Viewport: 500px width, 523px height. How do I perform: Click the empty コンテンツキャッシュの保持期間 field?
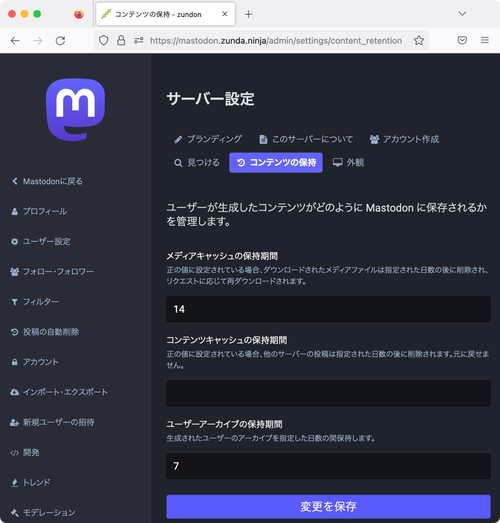click(x=328, y=393)
